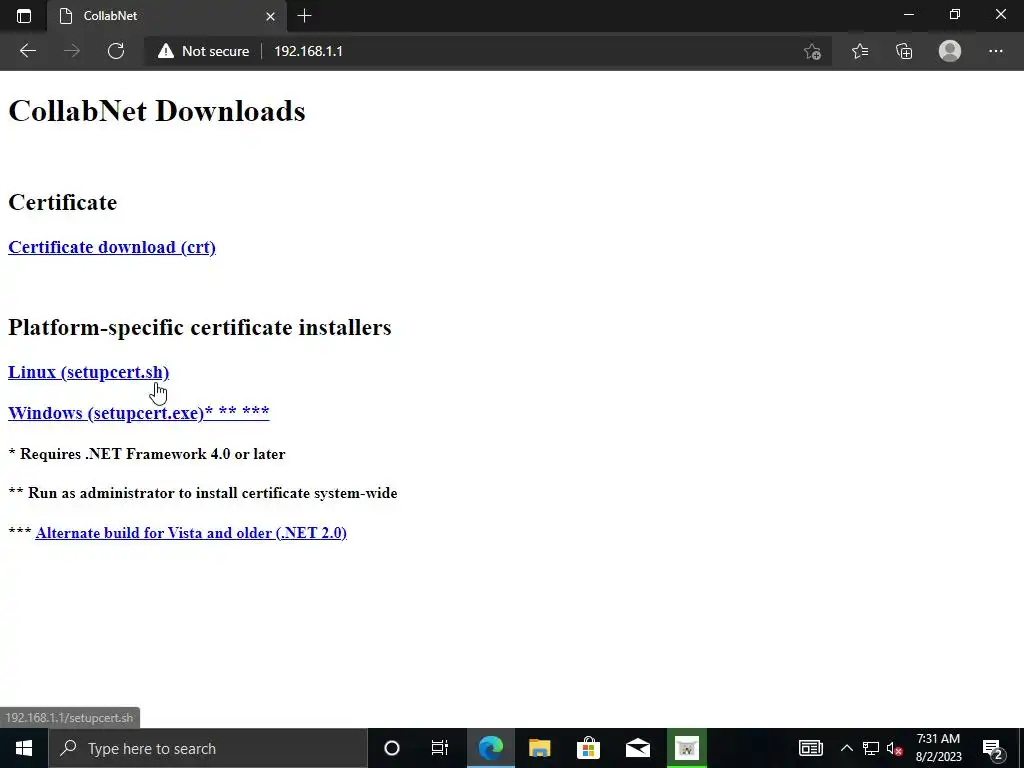Image resolution: width=1024 pixels, height=768 pixels.
Task: Open Cortana circle icon on taskbar
Action: pos(392,748)
